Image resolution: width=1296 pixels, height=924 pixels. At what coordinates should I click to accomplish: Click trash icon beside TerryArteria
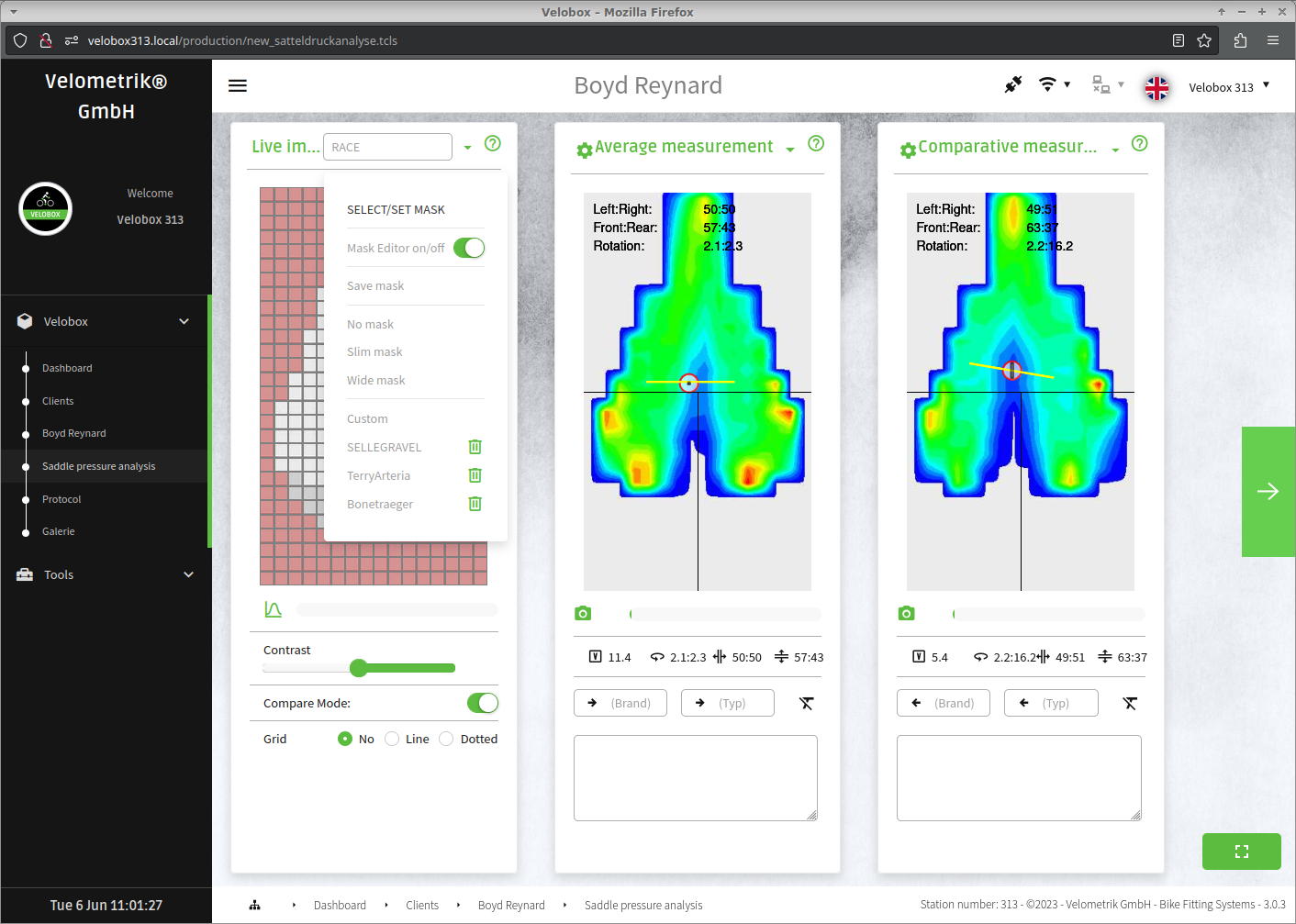pos(475,475)
